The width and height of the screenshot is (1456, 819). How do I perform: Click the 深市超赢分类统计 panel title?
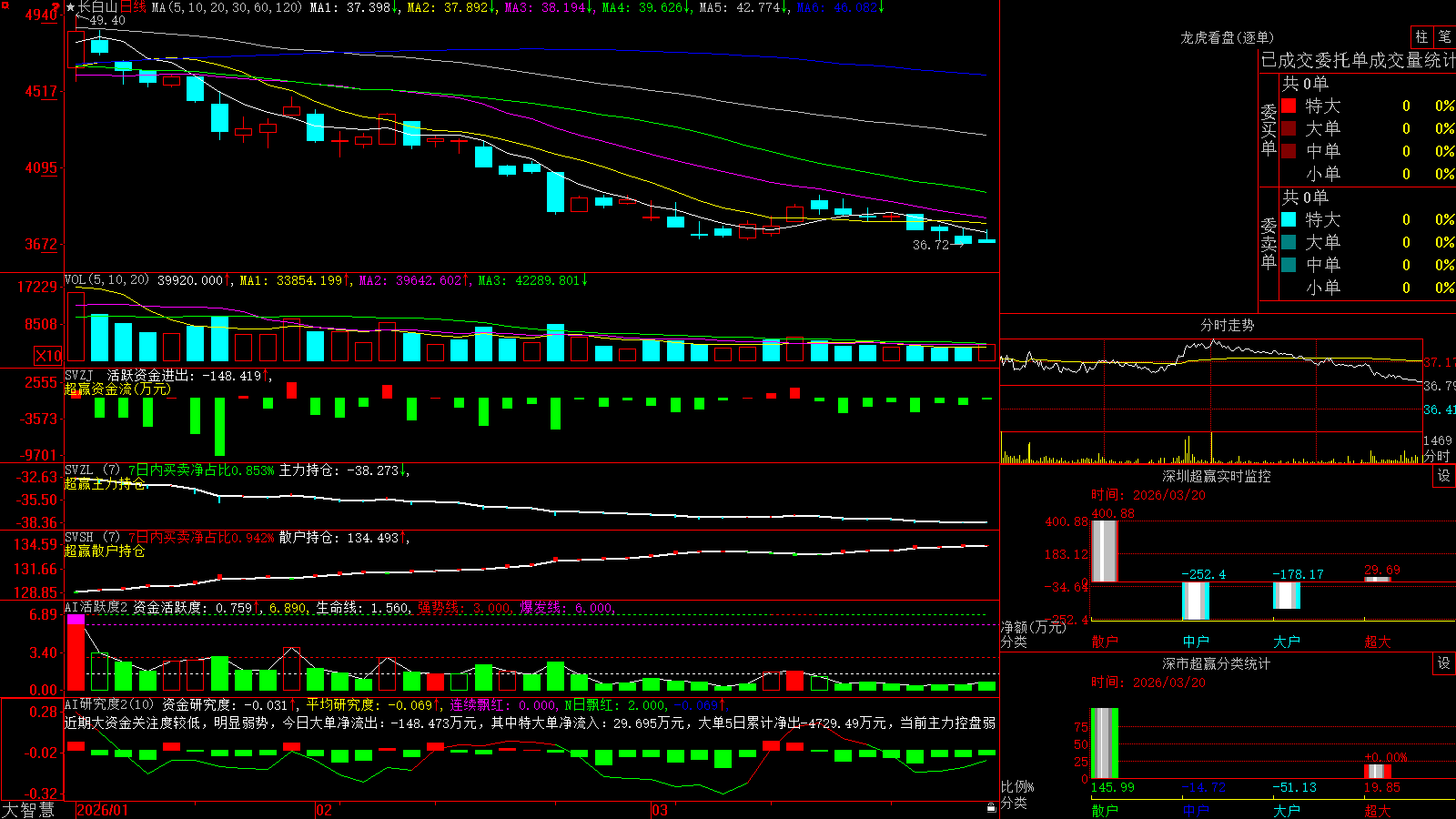tap(1217, 663)
